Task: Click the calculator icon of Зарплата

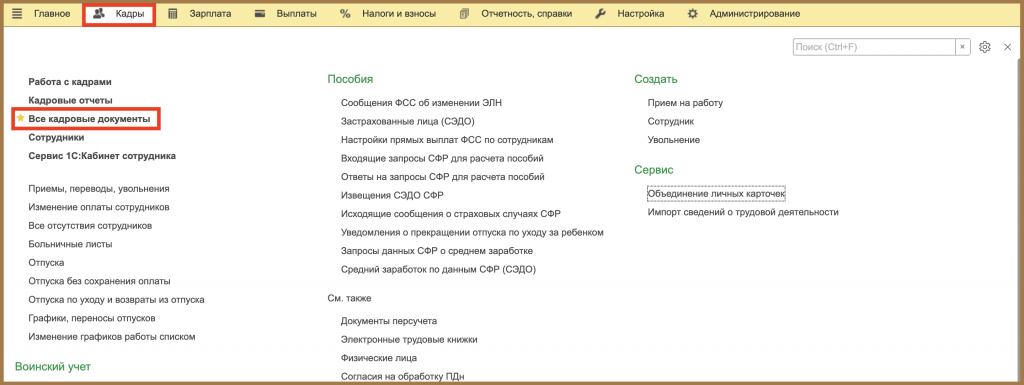Action: 173,14
